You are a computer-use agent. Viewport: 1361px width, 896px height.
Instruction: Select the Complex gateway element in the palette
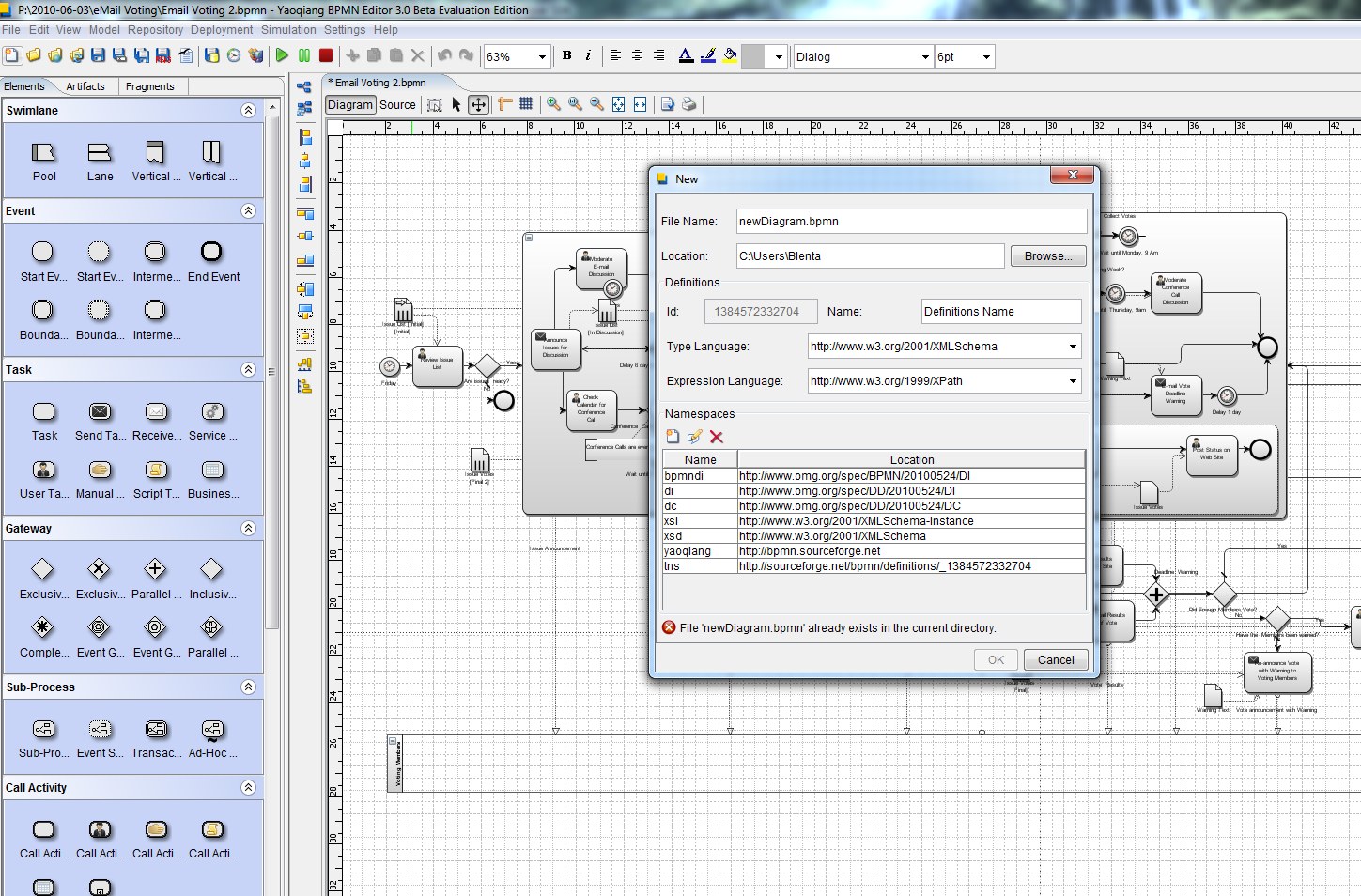pos(43,638)
